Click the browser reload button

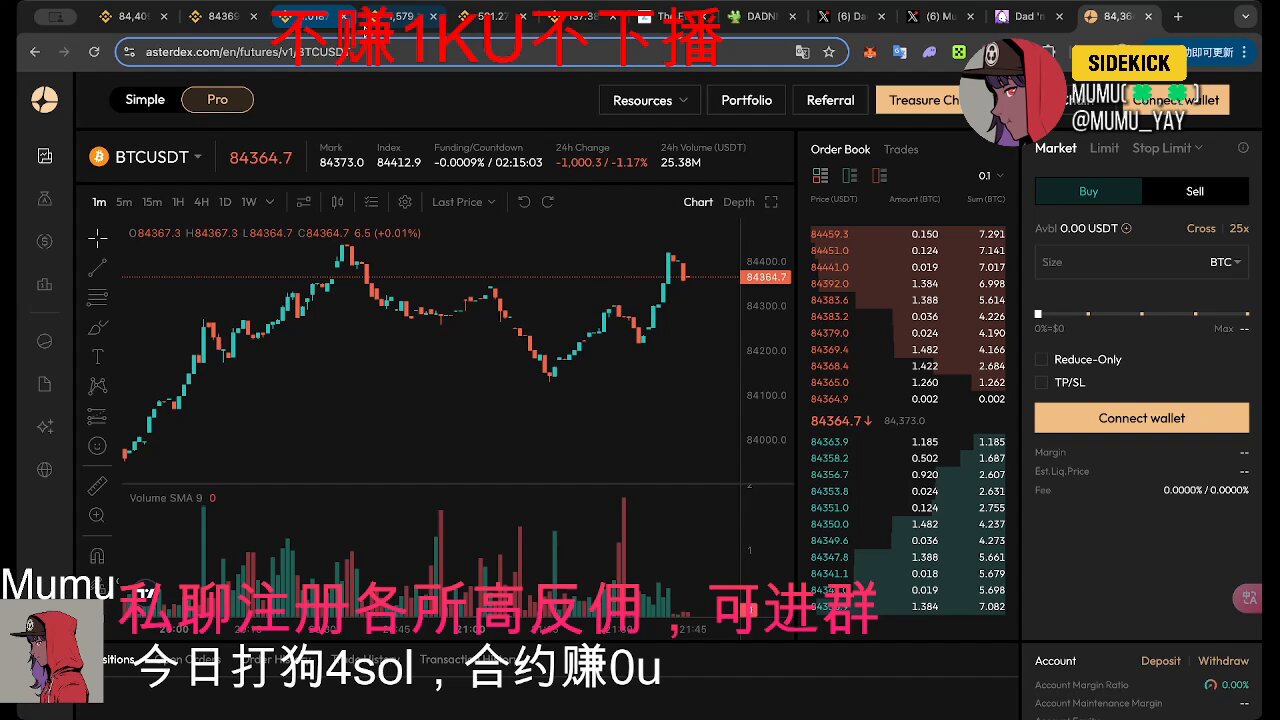(94, 52)
